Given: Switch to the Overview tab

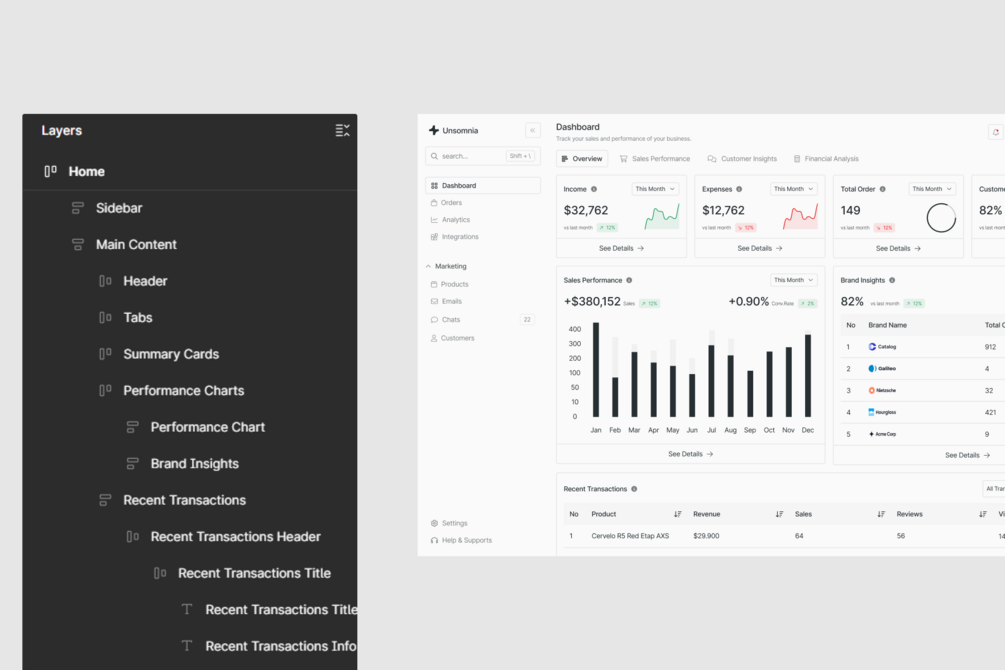Looking at the screenshot, I should (582, 158).
